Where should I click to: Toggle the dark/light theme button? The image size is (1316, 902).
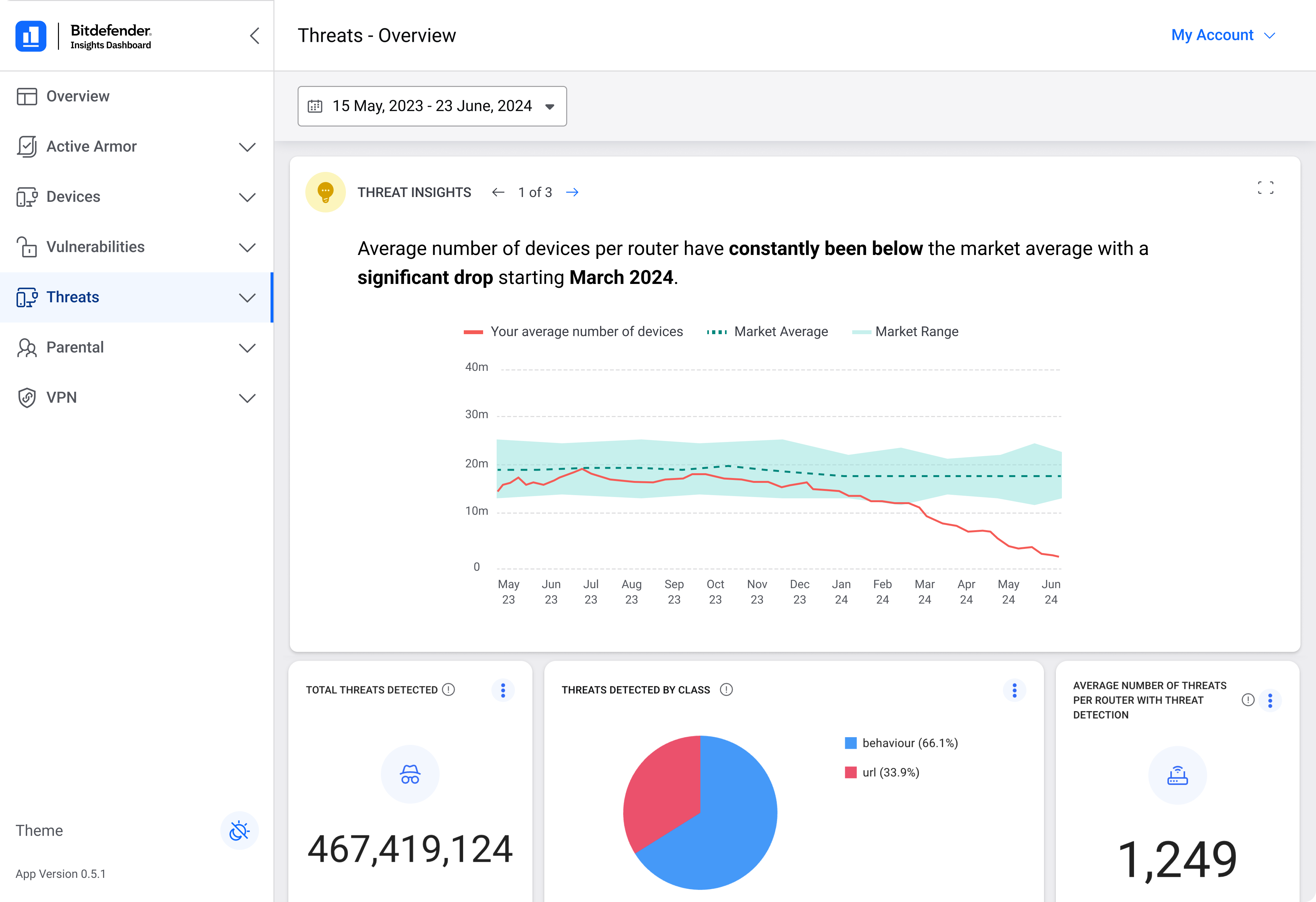point(240,831)
